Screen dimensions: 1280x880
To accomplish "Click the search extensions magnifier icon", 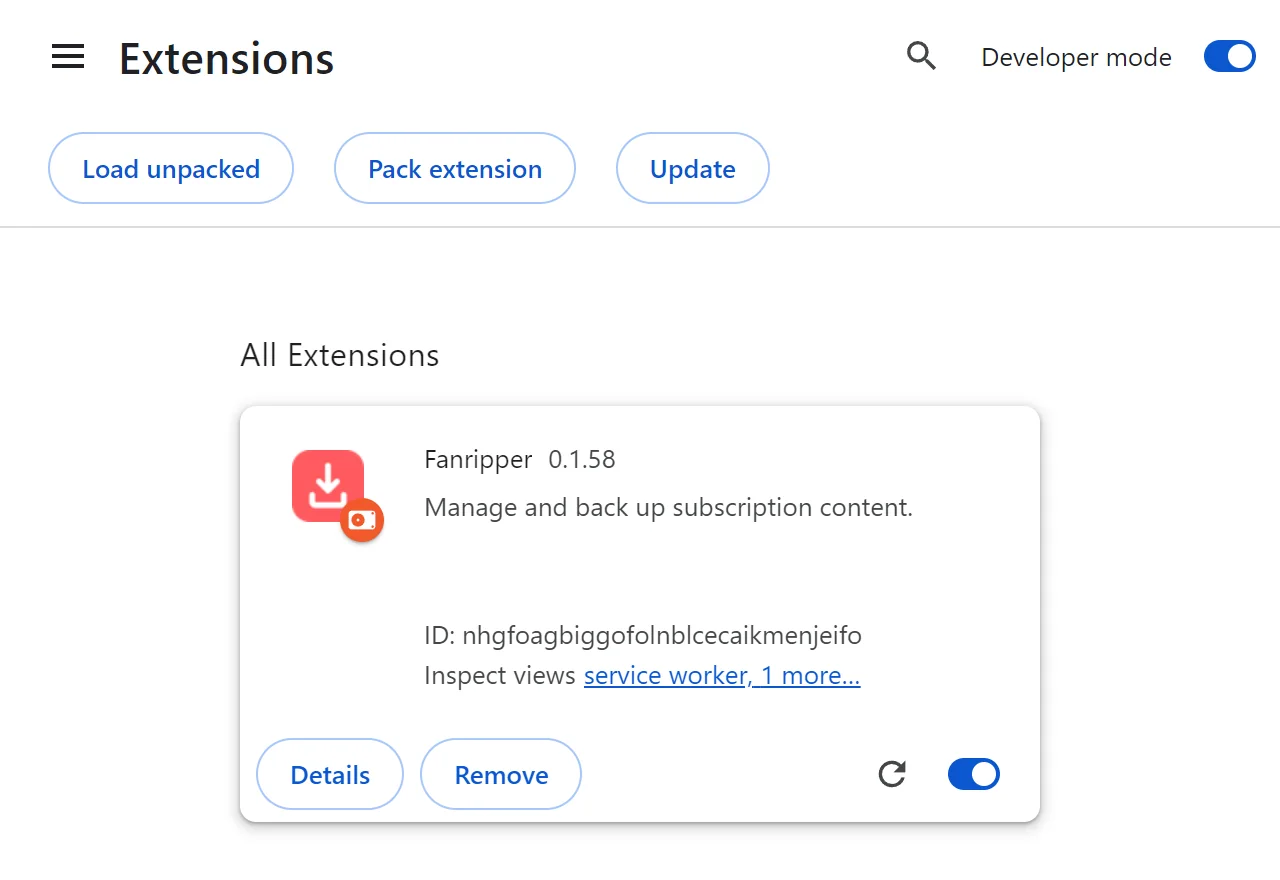I will pos(921,57).
